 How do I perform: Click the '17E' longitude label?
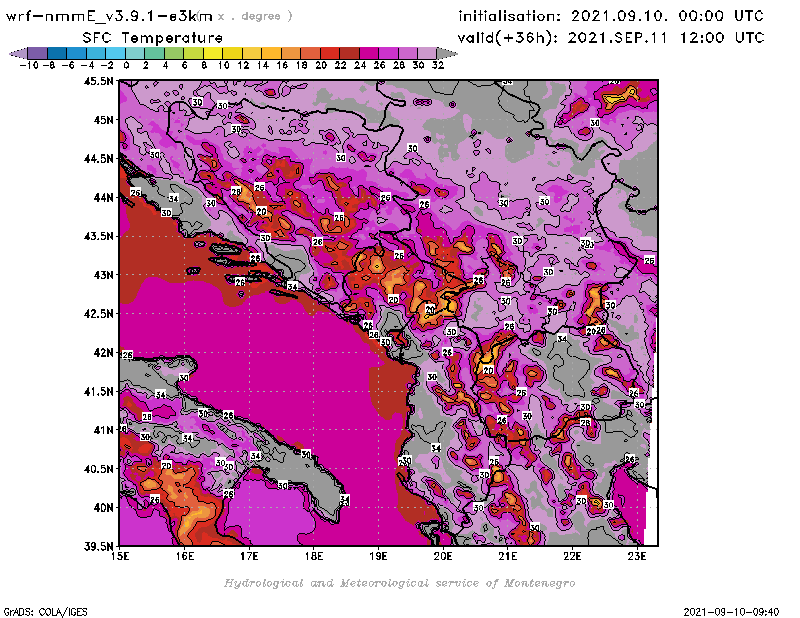[249, 556]
